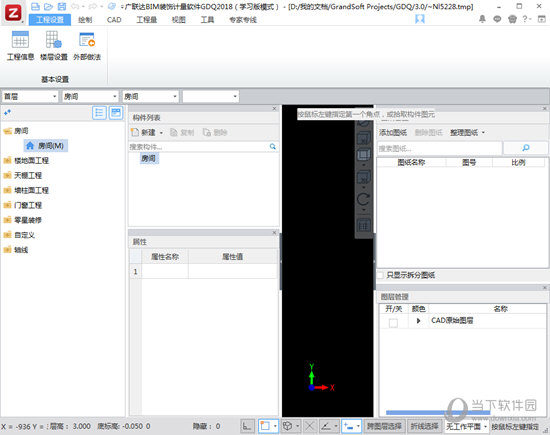
Task: Open 楼层设置 floor settings tool
Action: pos(54,46)
